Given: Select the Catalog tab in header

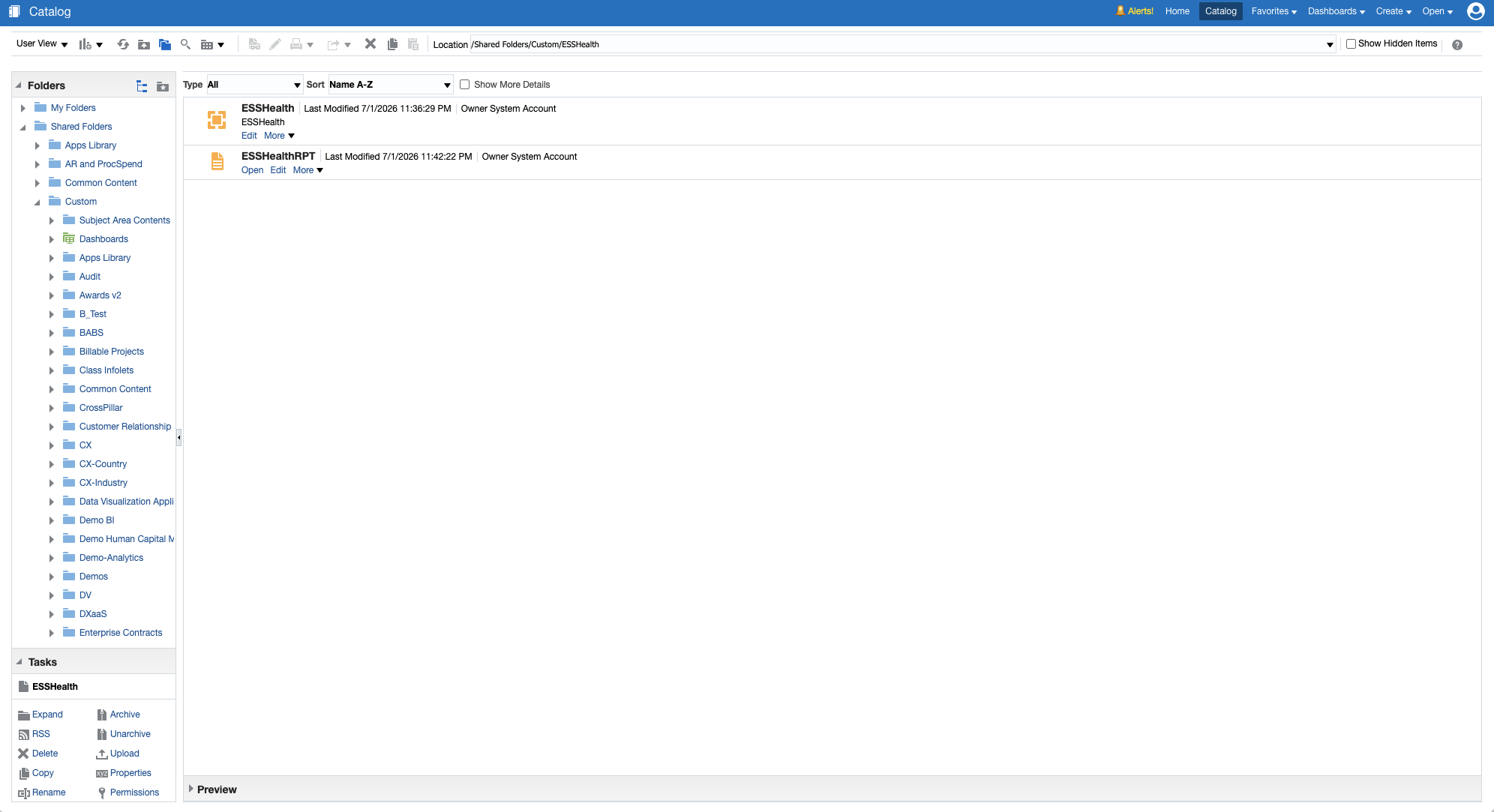Looking at the screenshot, I should [x=1221, y=11].
